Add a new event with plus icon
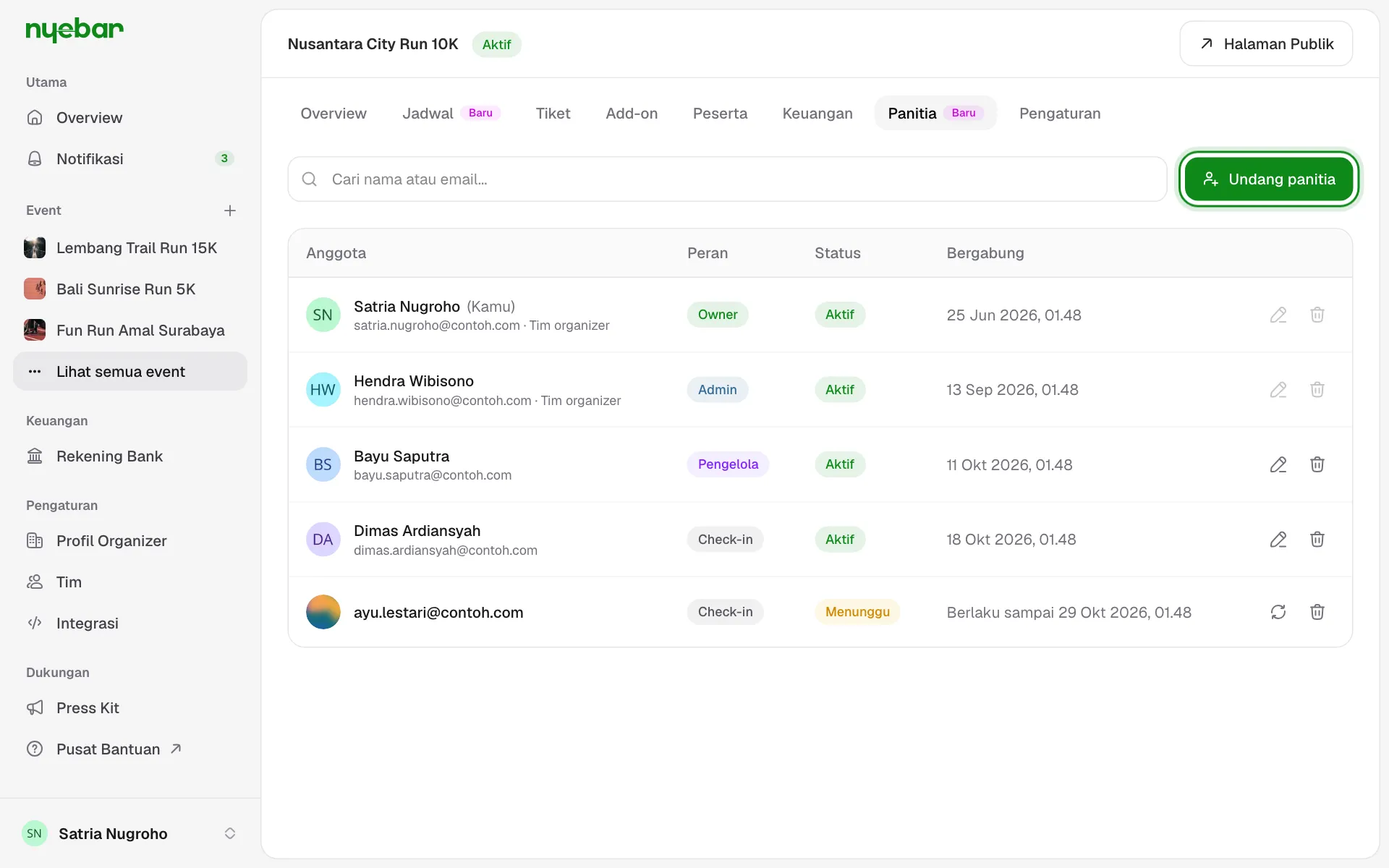Viewport: 1389px width, 868px height. (230, 210)
